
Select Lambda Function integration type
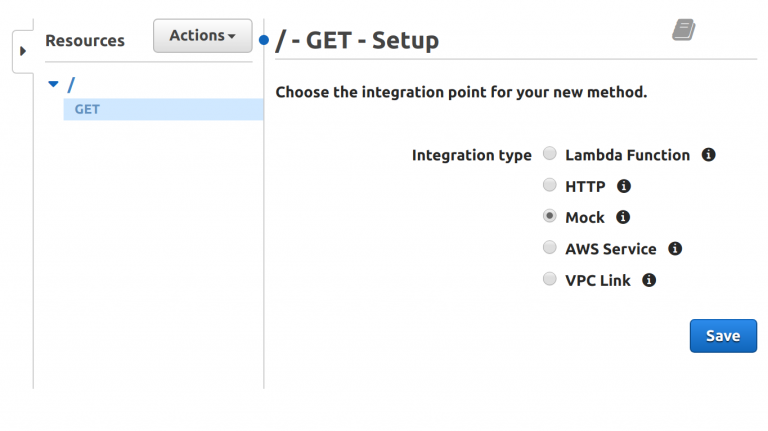550,154
